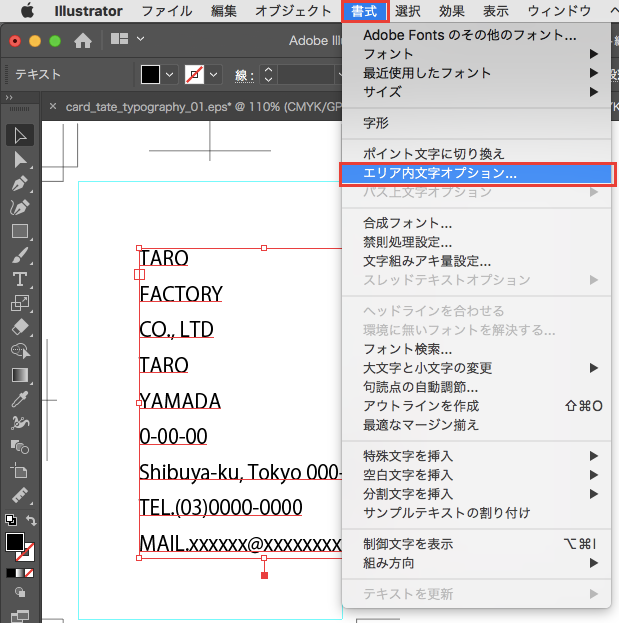Open the stroke color dropdown

[212, 75]
